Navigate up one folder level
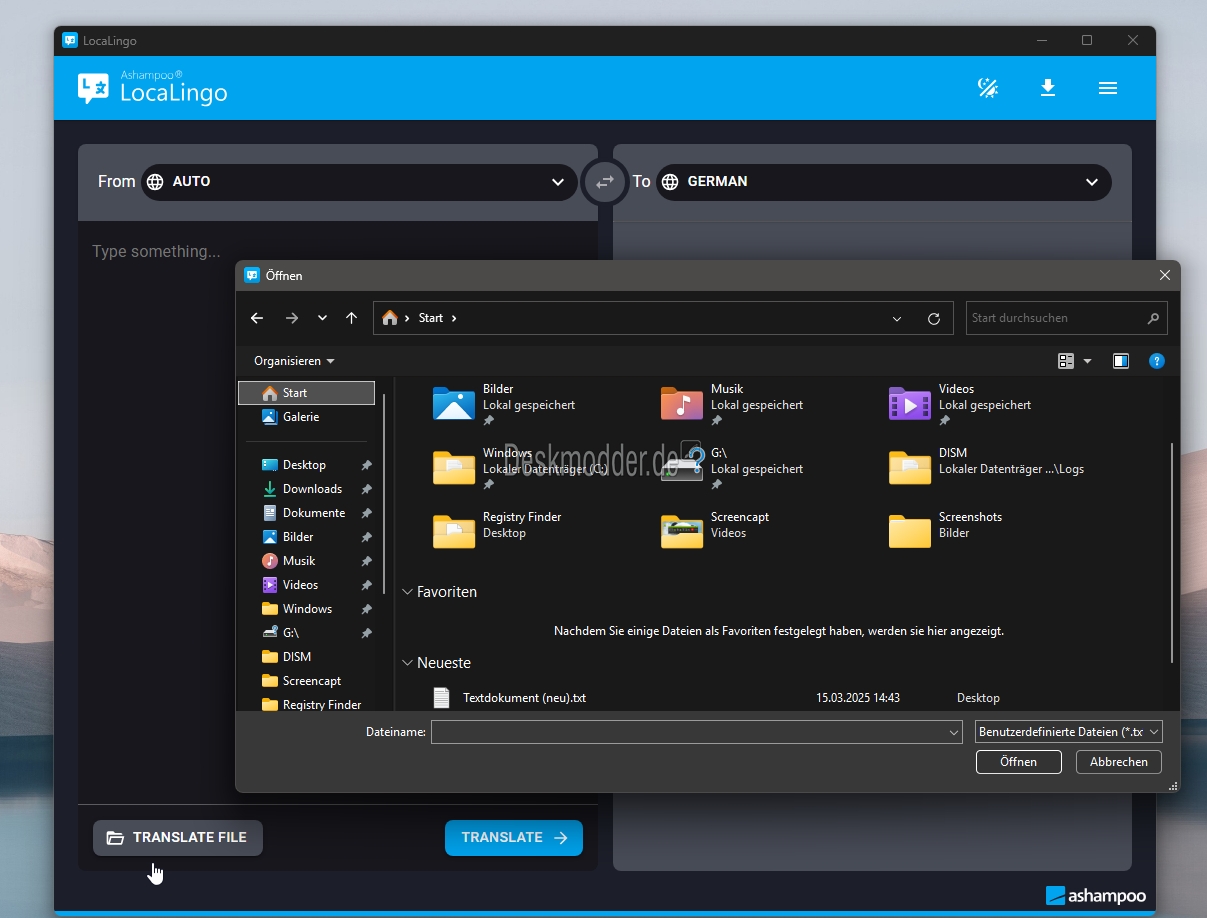This screenshot has height=918, width=1207. tap(351, 318)
